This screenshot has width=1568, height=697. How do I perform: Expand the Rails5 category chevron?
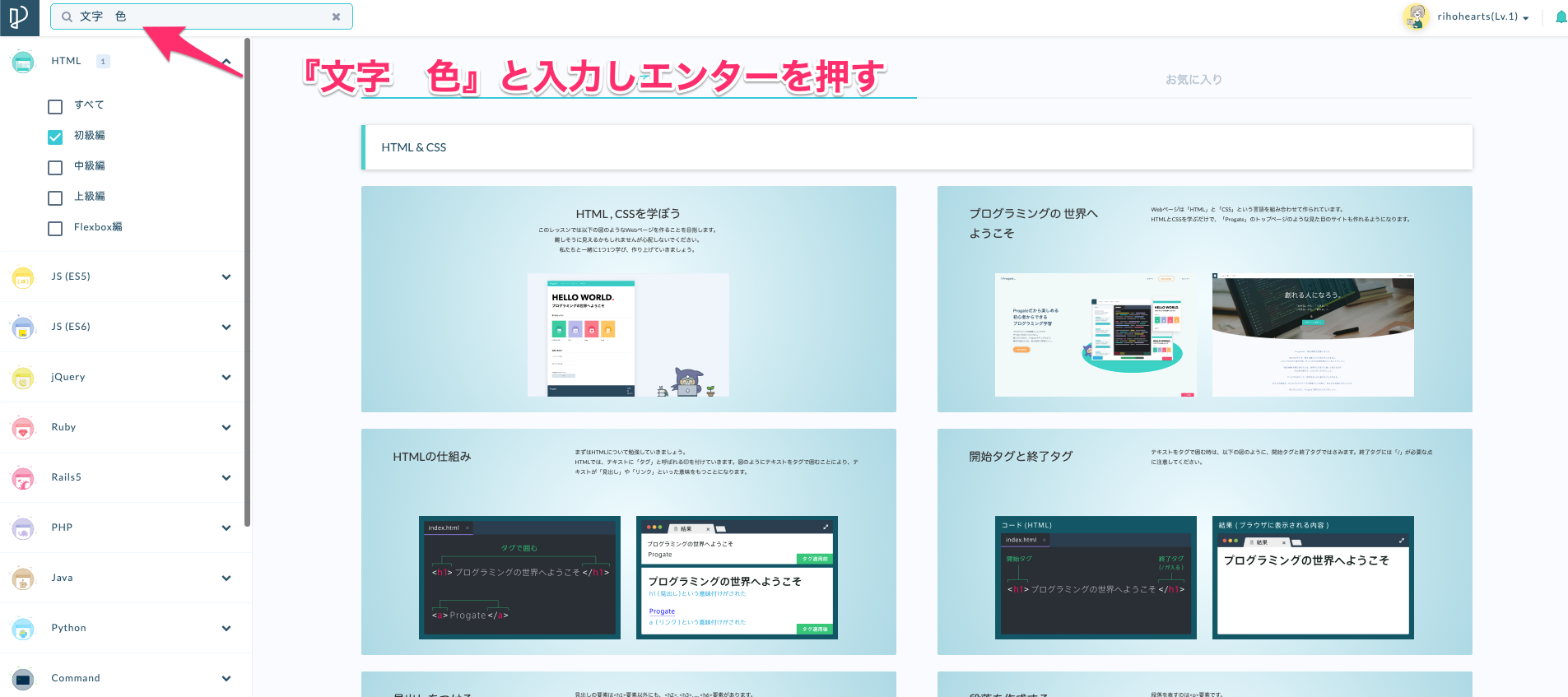[x=226, y=478]
